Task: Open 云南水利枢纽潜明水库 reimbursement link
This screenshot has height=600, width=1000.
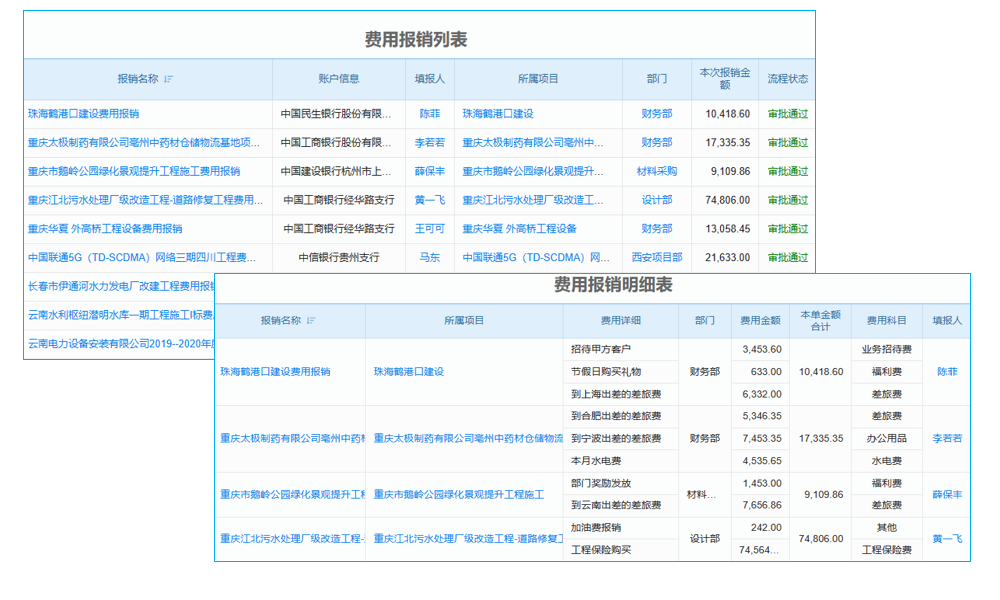Action: (x=100, y=315)
